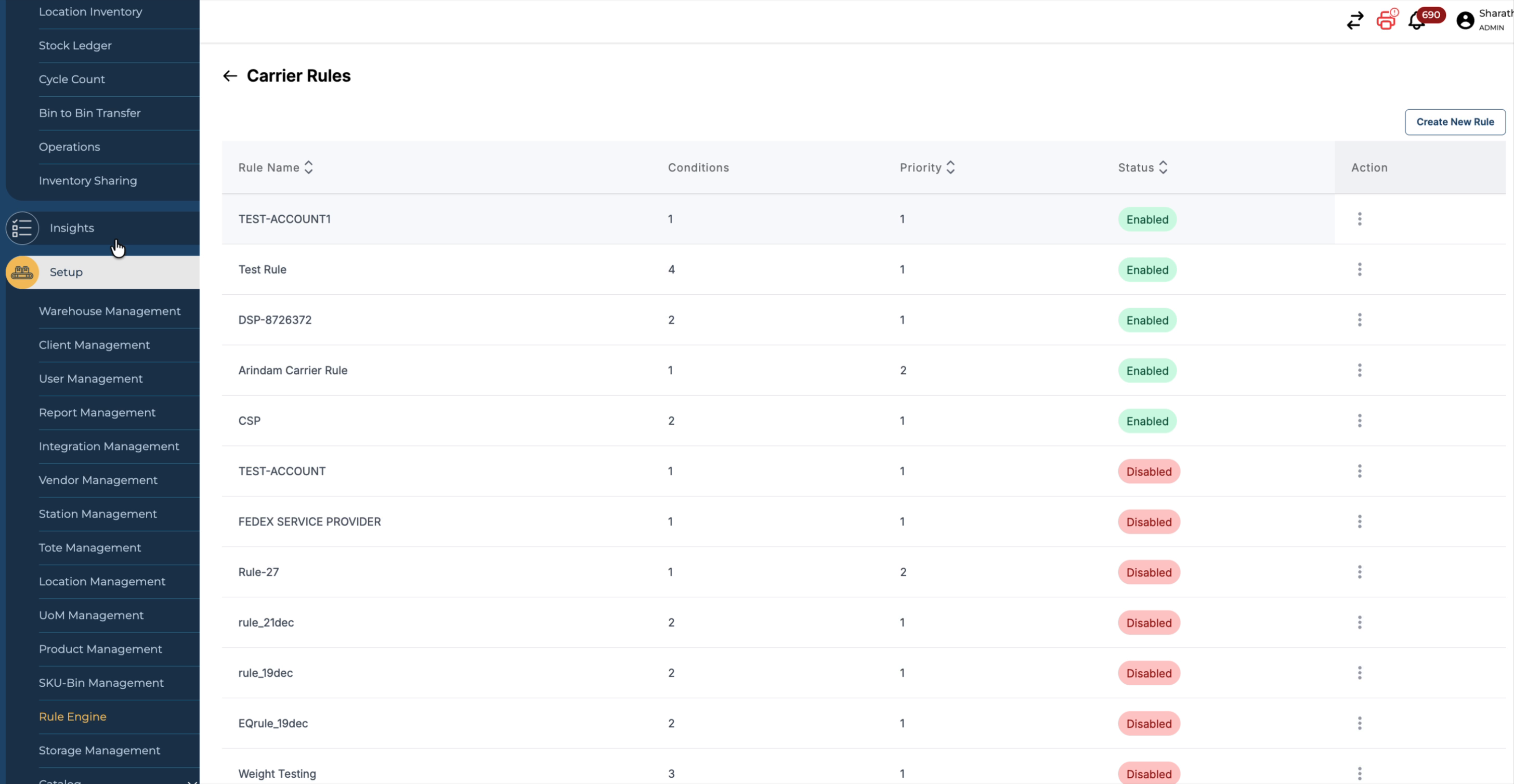1514x784 pixels.
Task: Click the Sharath ADMIN user label
Action: tap(1496, 20)
